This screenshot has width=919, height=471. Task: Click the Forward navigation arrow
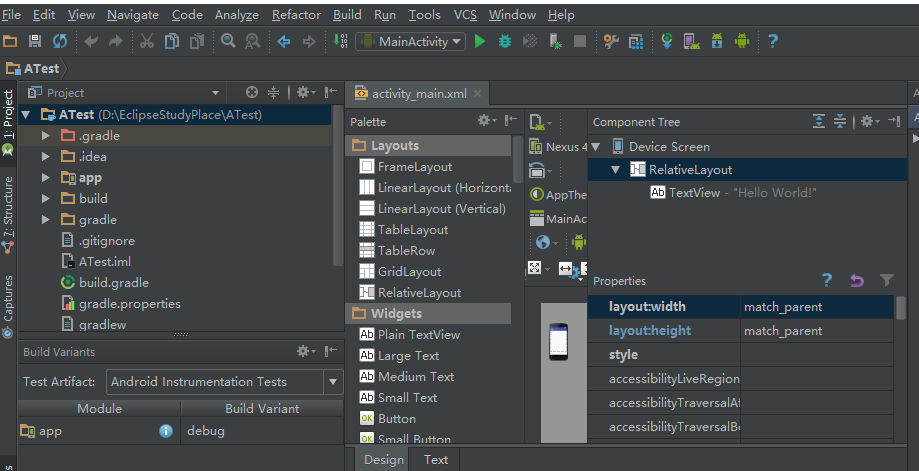[x=309, y=41]
